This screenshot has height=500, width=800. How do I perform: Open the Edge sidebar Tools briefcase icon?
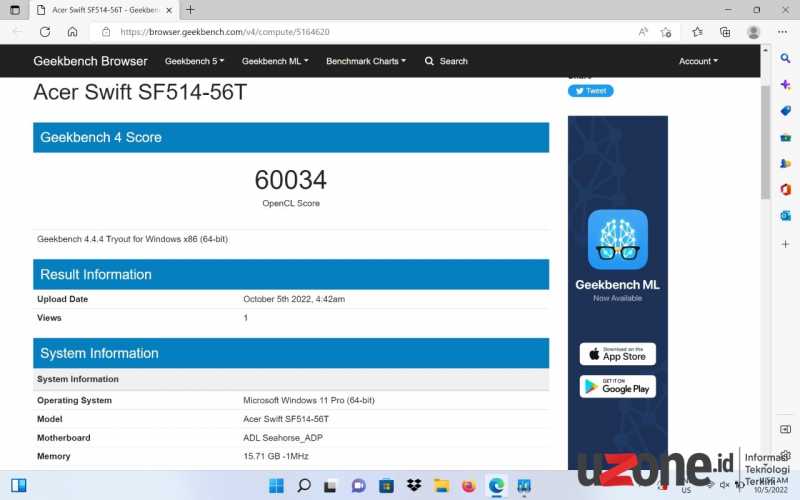coord(785,137)
